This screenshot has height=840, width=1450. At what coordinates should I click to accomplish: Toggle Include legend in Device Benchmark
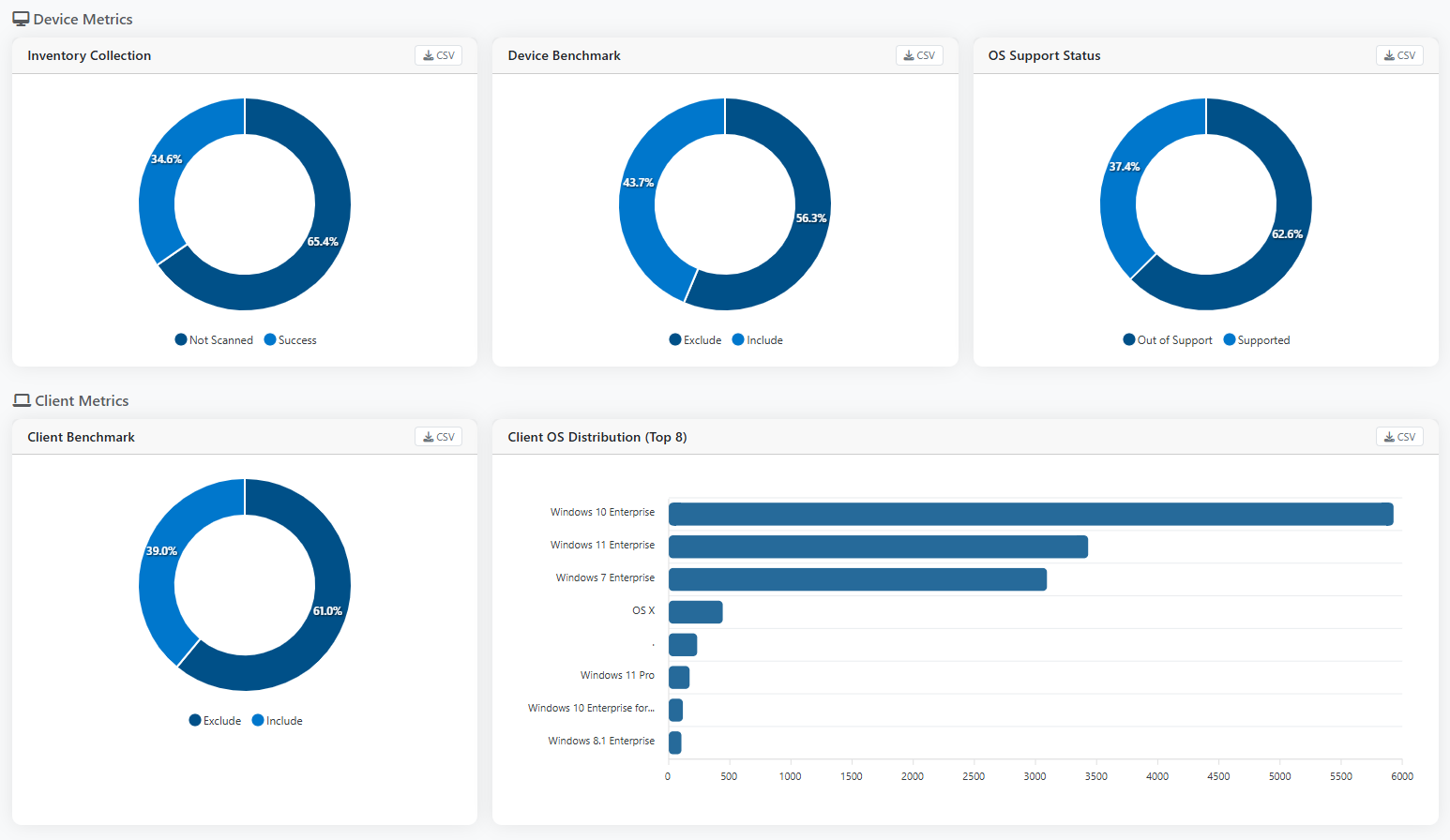(x=758, y=340)
